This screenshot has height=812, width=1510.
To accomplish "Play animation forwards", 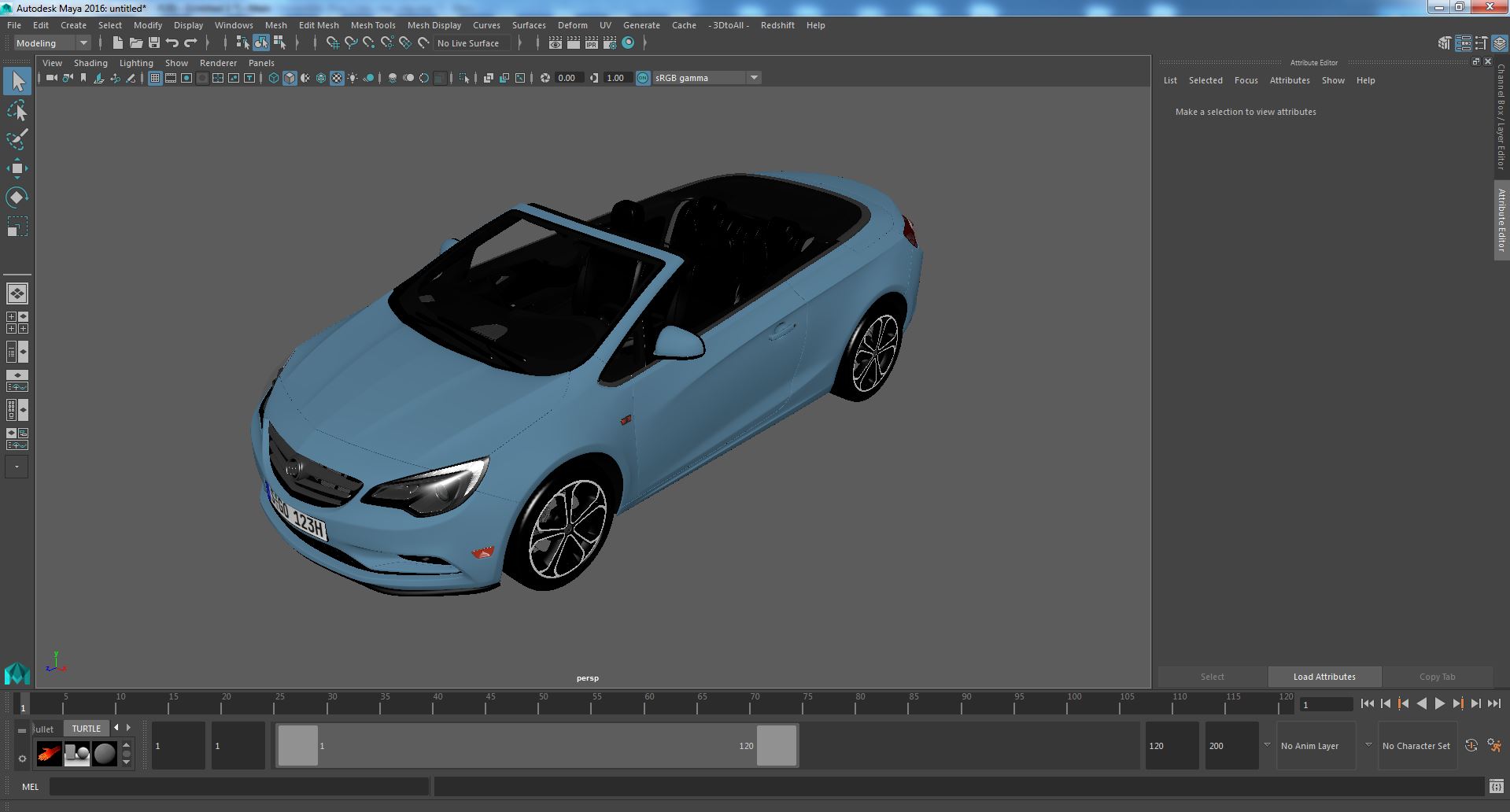I will coord(1440,704).
